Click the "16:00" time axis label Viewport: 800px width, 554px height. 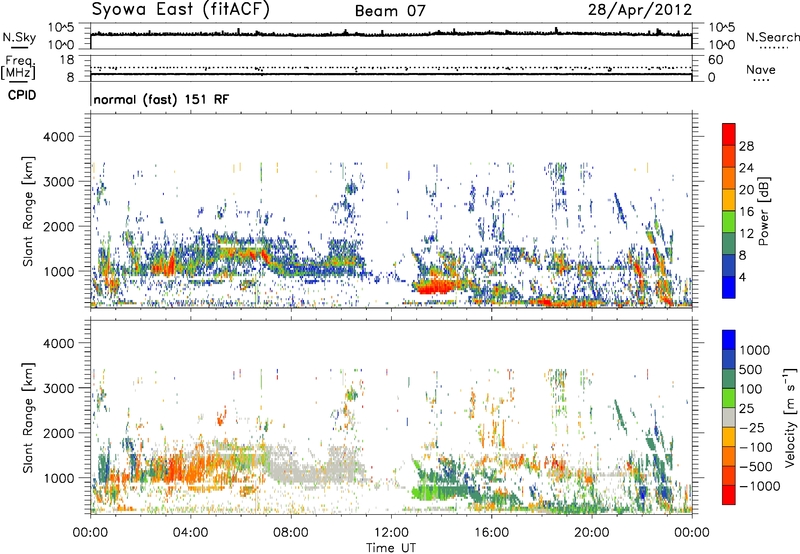tap(491, 533)
